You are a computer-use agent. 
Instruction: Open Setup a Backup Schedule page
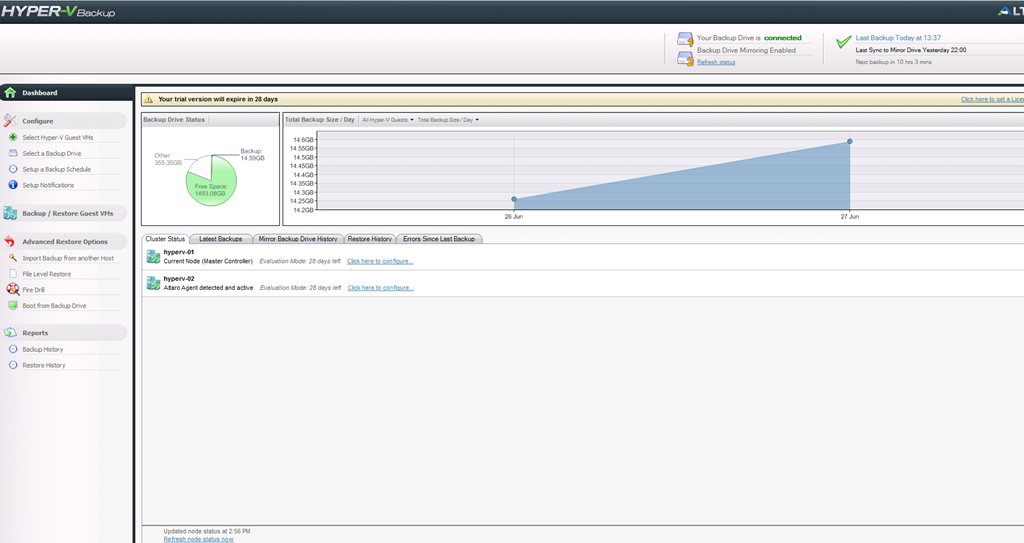coord(56,169)
